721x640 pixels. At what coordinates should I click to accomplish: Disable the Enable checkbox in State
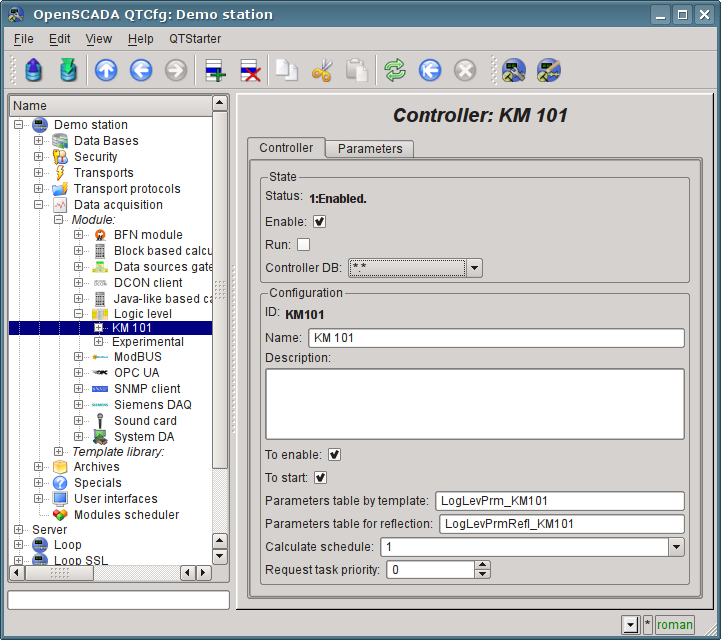(x=320, y=222)
